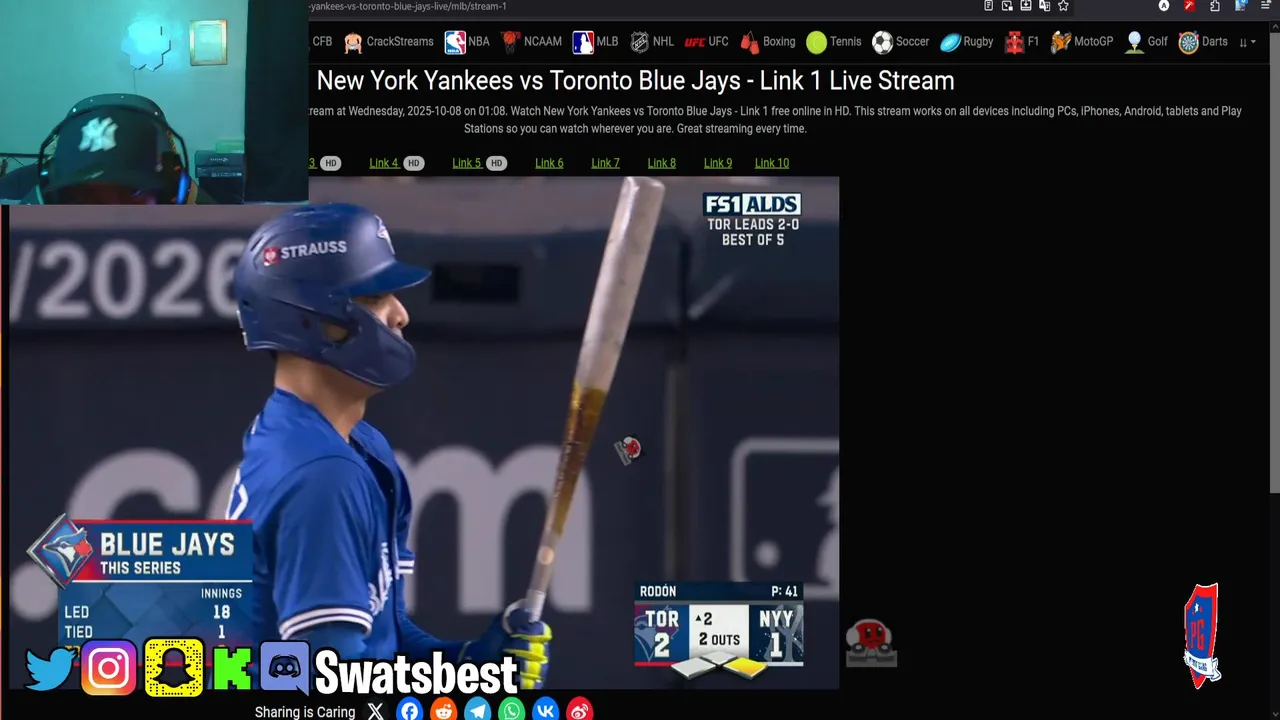
Task: Open the NCAAM category
Action: [x=531, y=42]
